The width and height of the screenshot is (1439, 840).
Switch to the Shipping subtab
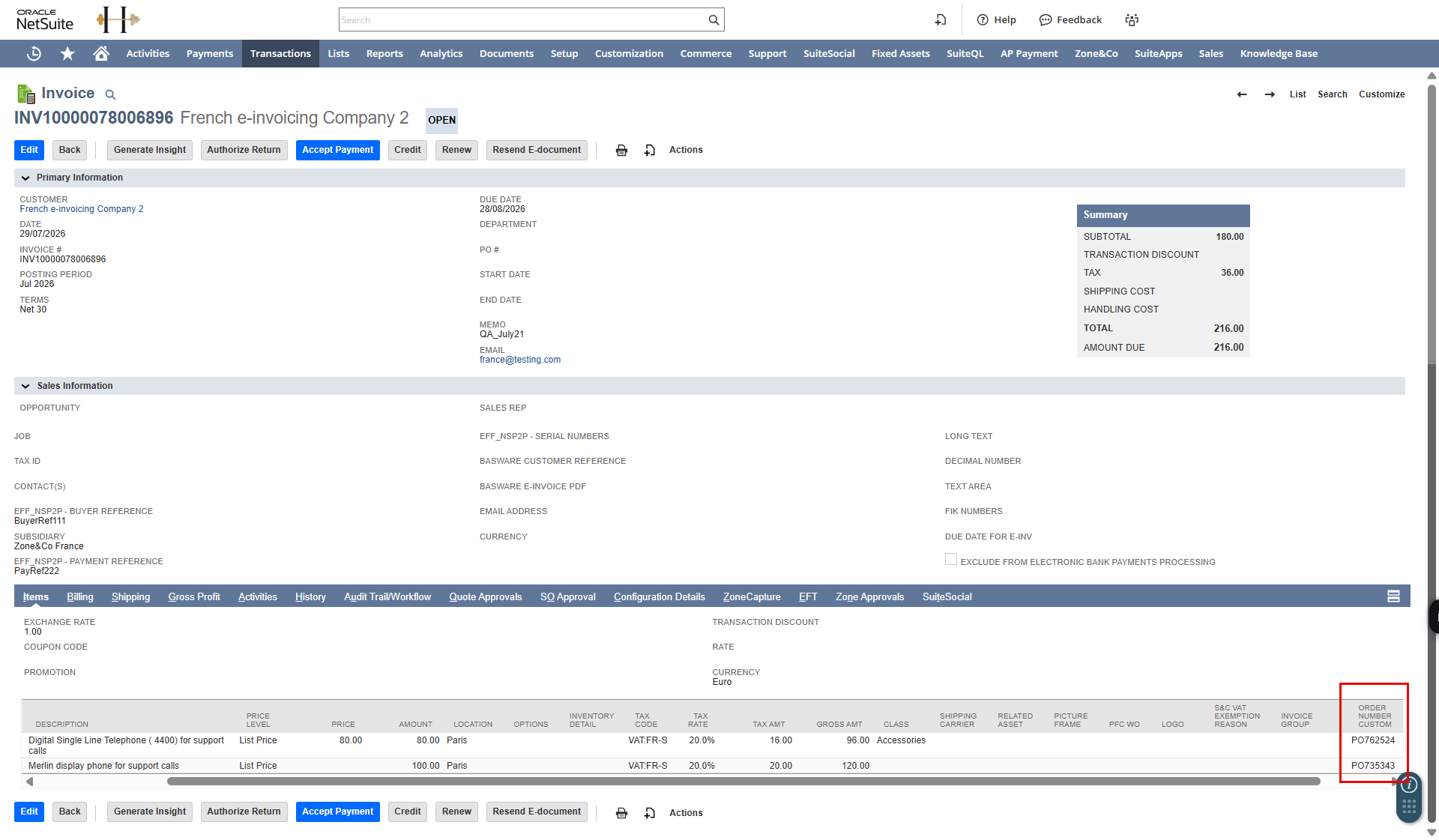[x=130, y=596]
